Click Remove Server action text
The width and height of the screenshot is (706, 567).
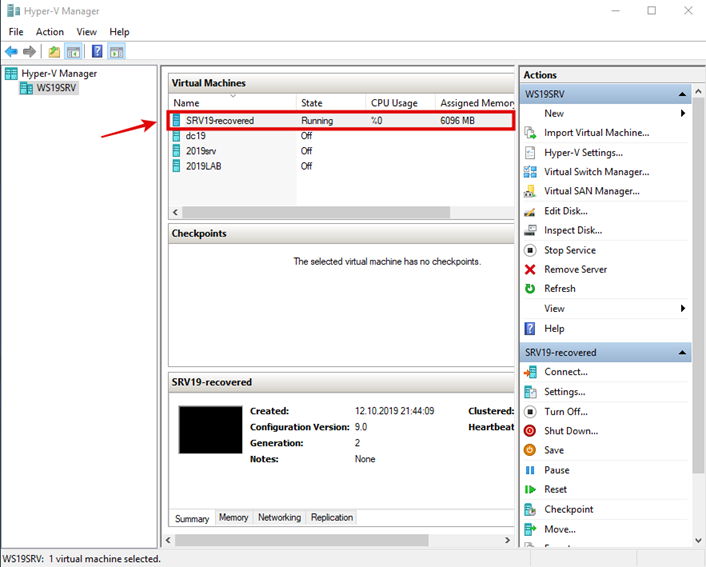[575, 269]
